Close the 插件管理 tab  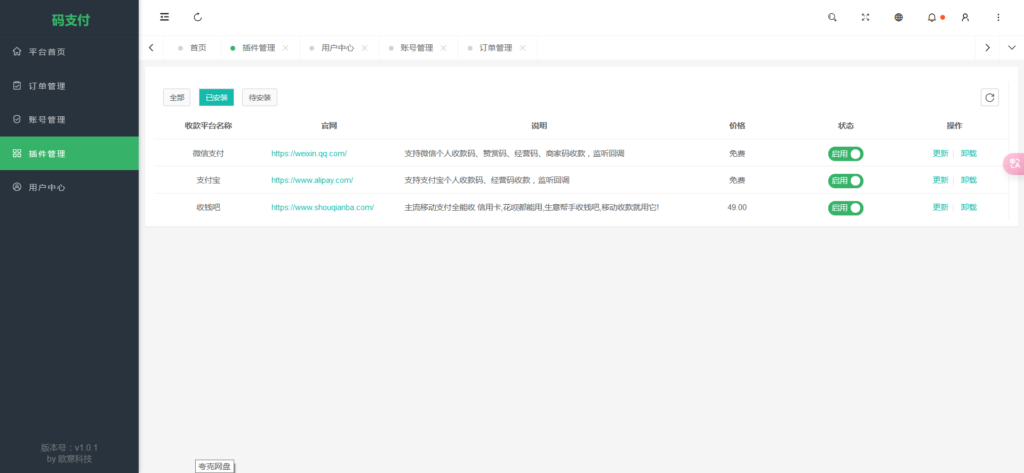coord(285,48)
